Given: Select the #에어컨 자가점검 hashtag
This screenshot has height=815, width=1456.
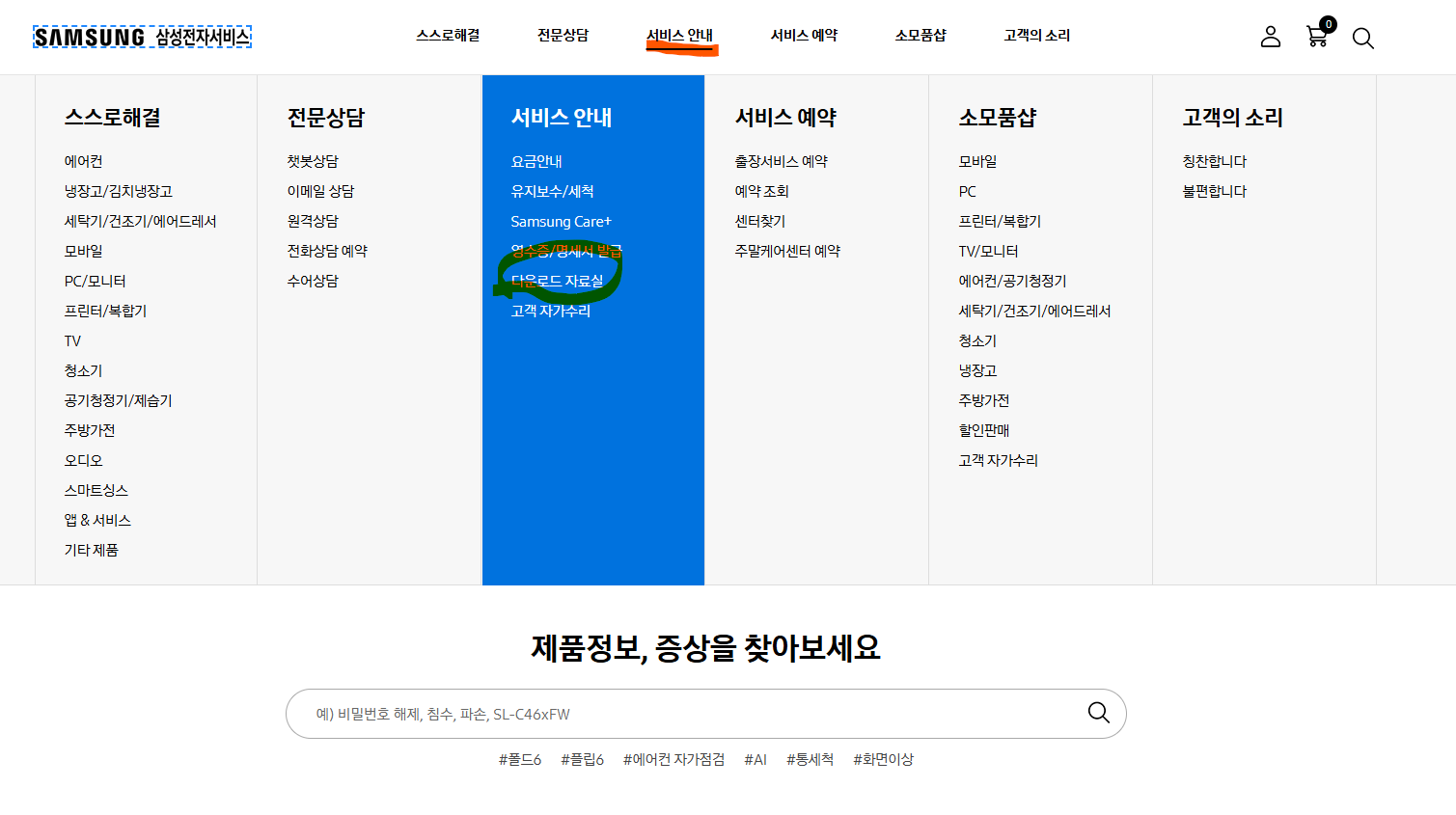Looking at the screenshot, I should pyautogui.click(x=674, y=759).
